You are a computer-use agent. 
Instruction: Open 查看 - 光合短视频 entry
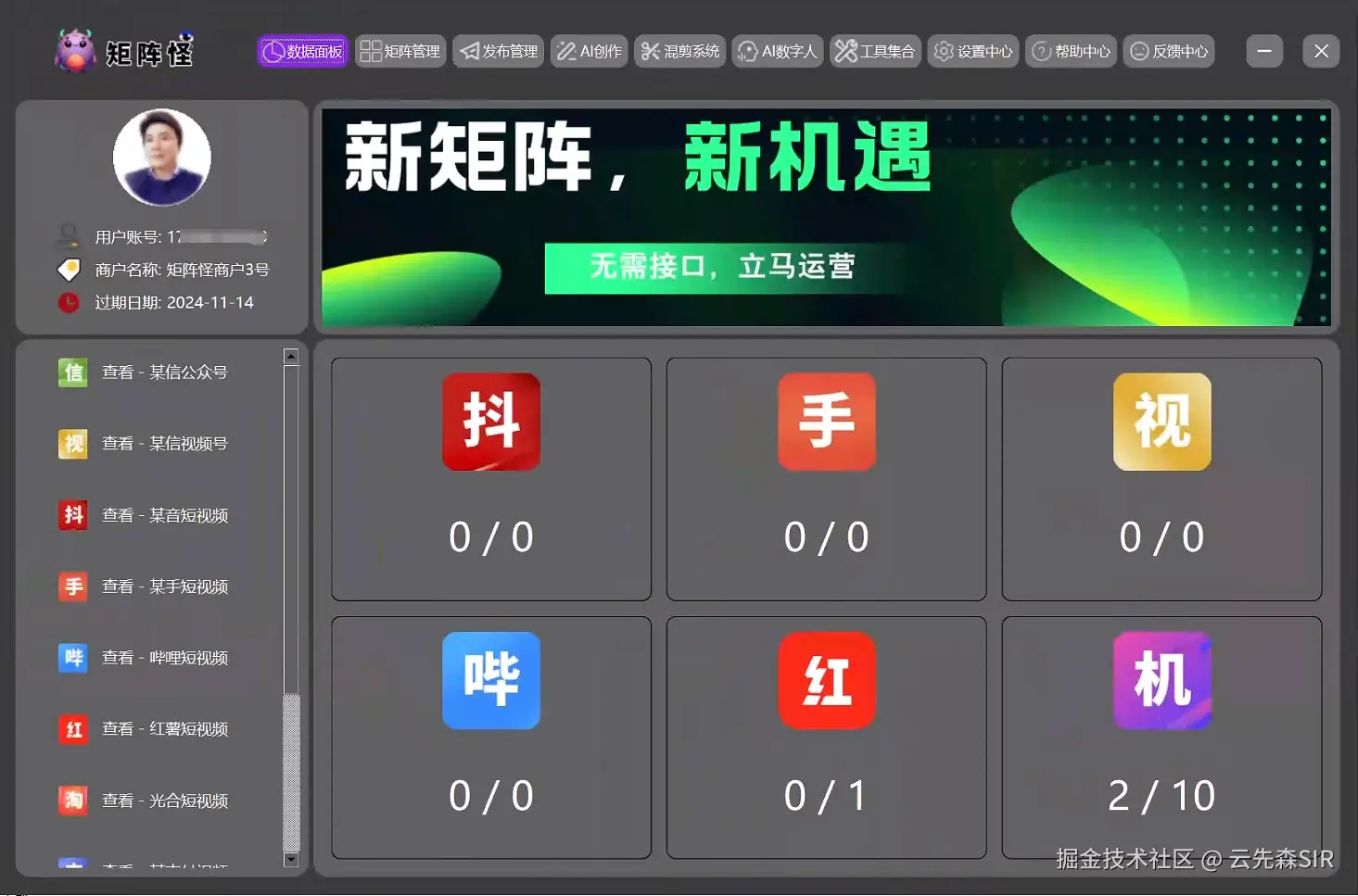pyautogui.click(x=165, y=801)
